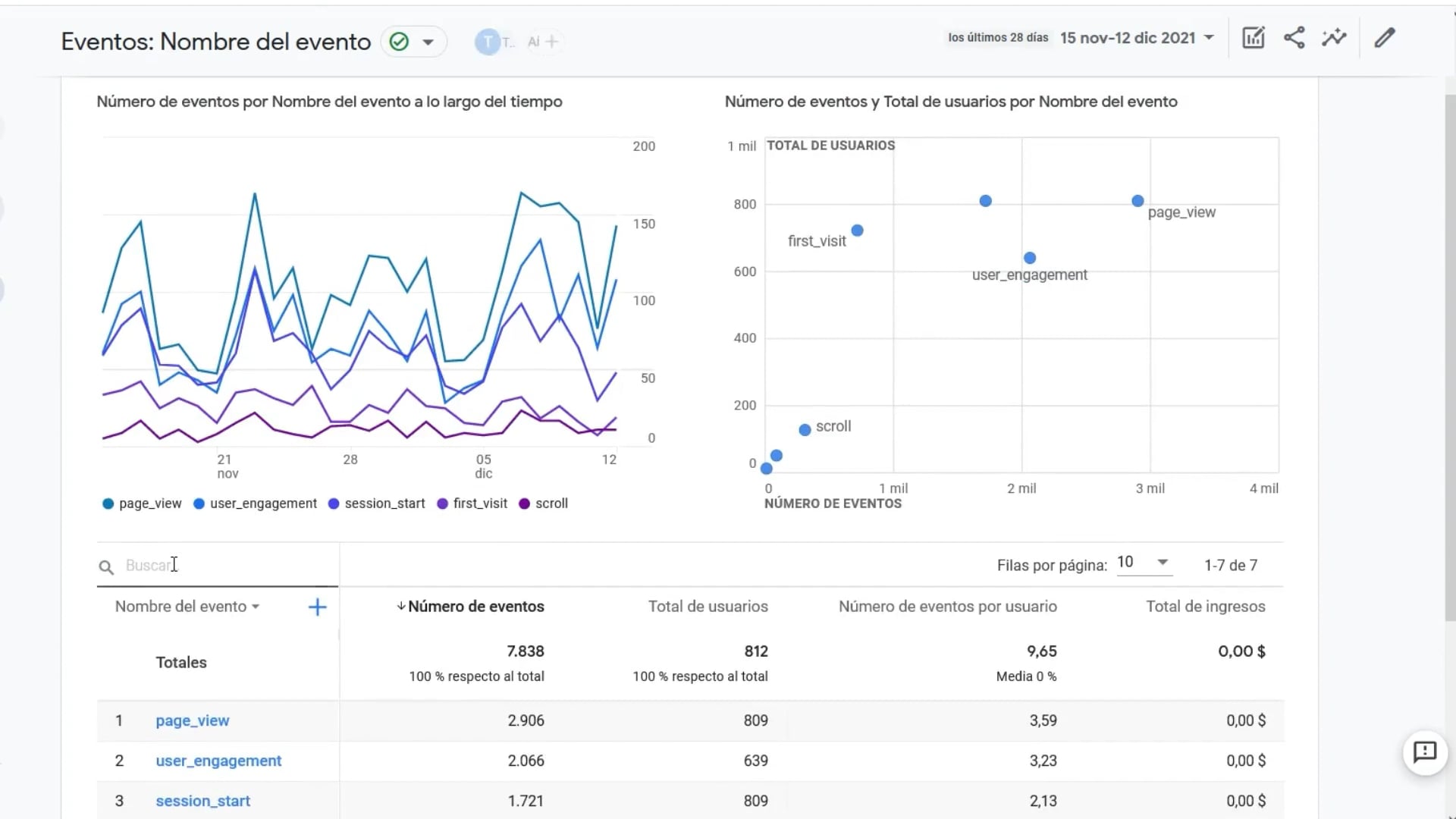Add a comparison with the plus next to AI
Image resolution: width=1456 pixels, height=819 pixels.
(552, 42)
